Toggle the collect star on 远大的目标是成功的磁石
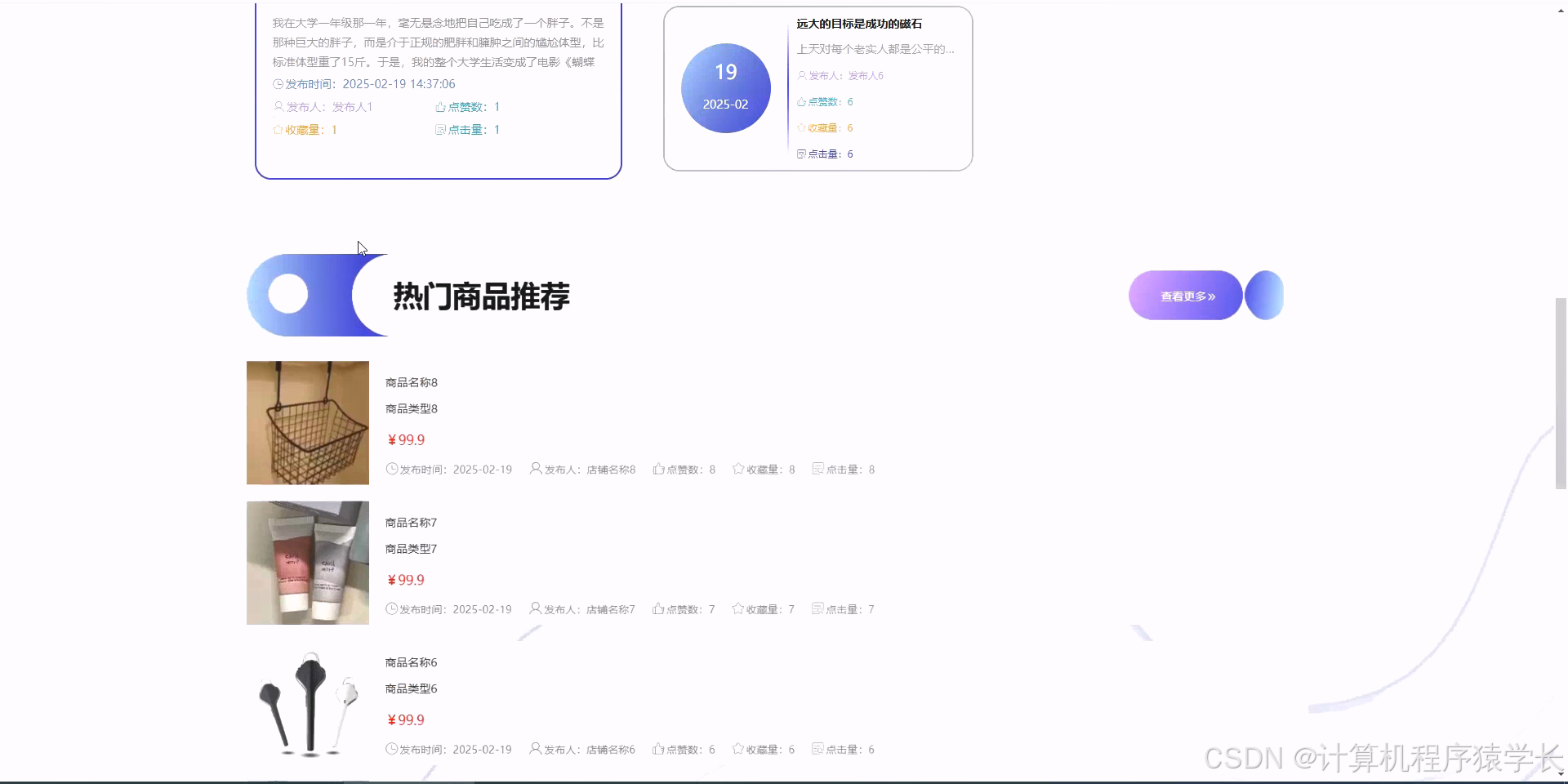1568x784 pixels. (x=801, y=127)
